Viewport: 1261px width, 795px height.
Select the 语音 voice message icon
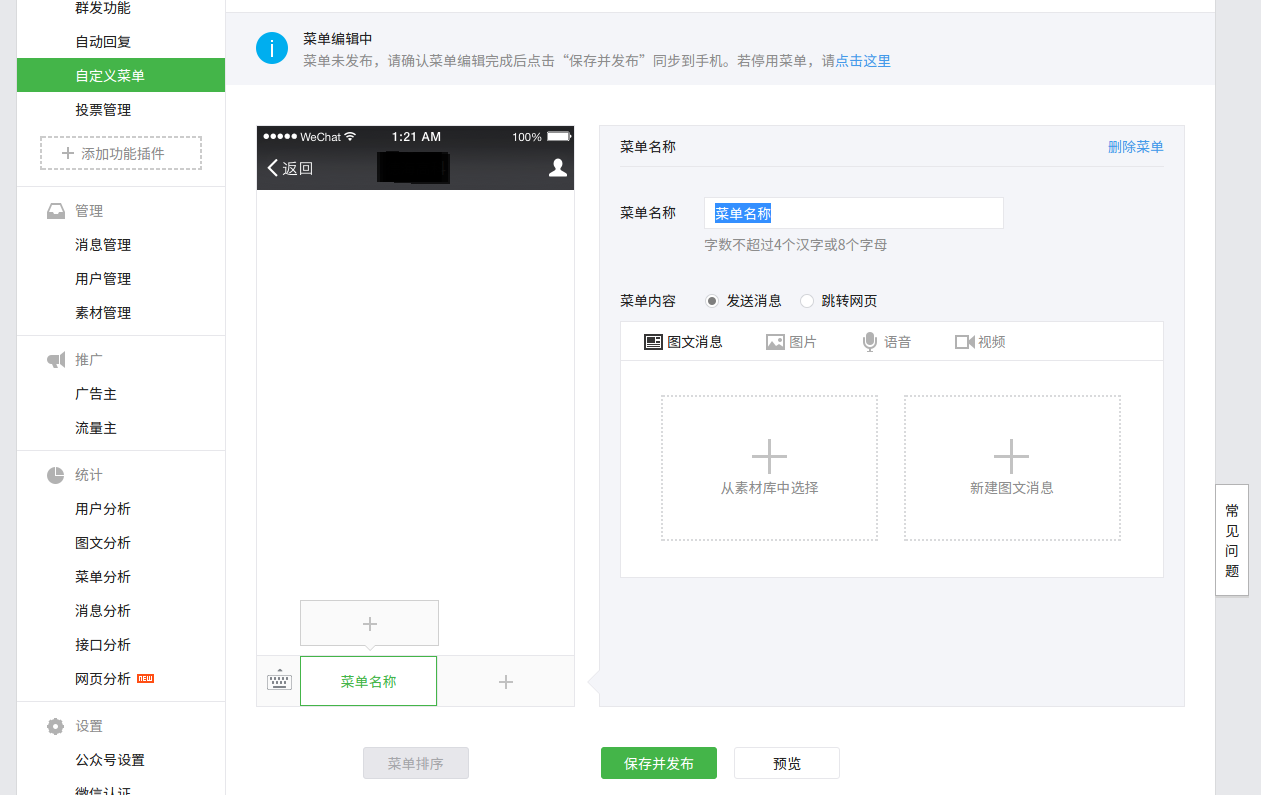tap(869, 341)
